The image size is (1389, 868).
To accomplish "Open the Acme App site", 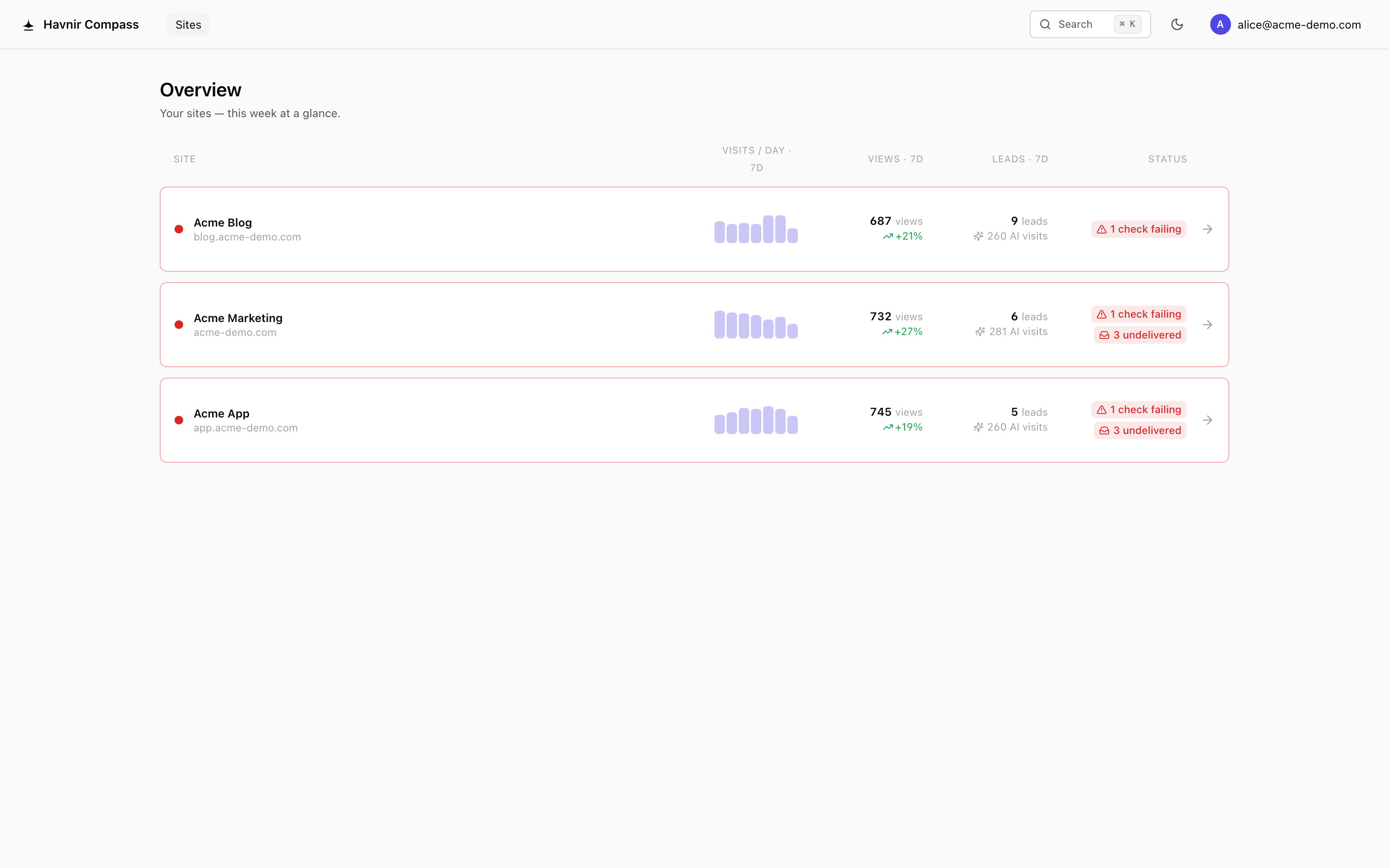I will pyautogui.click(x=221, y=413).
